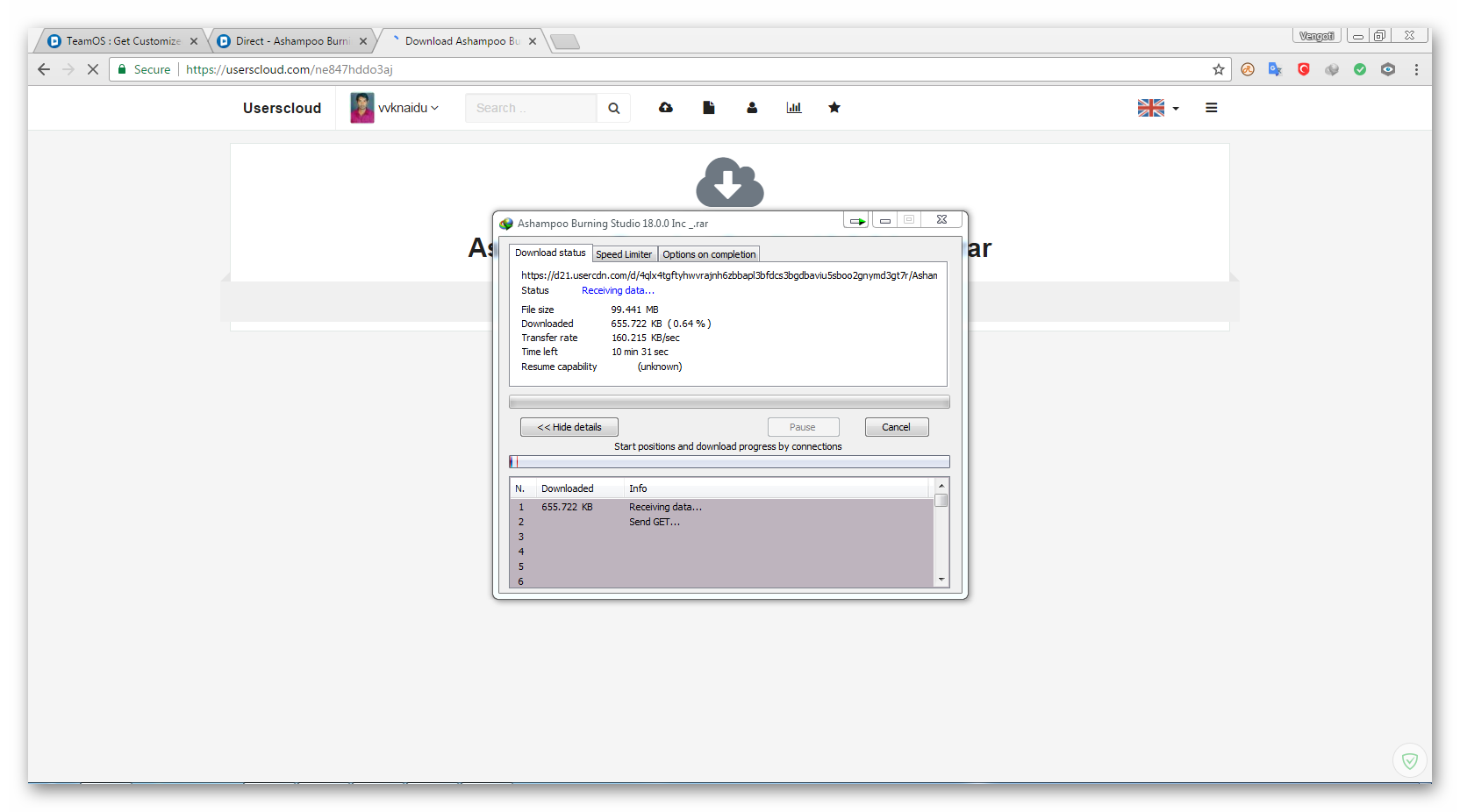The image size is (1460, 812).
Task: Switch to the Speed Limiter tab
Action: [625, 254]
